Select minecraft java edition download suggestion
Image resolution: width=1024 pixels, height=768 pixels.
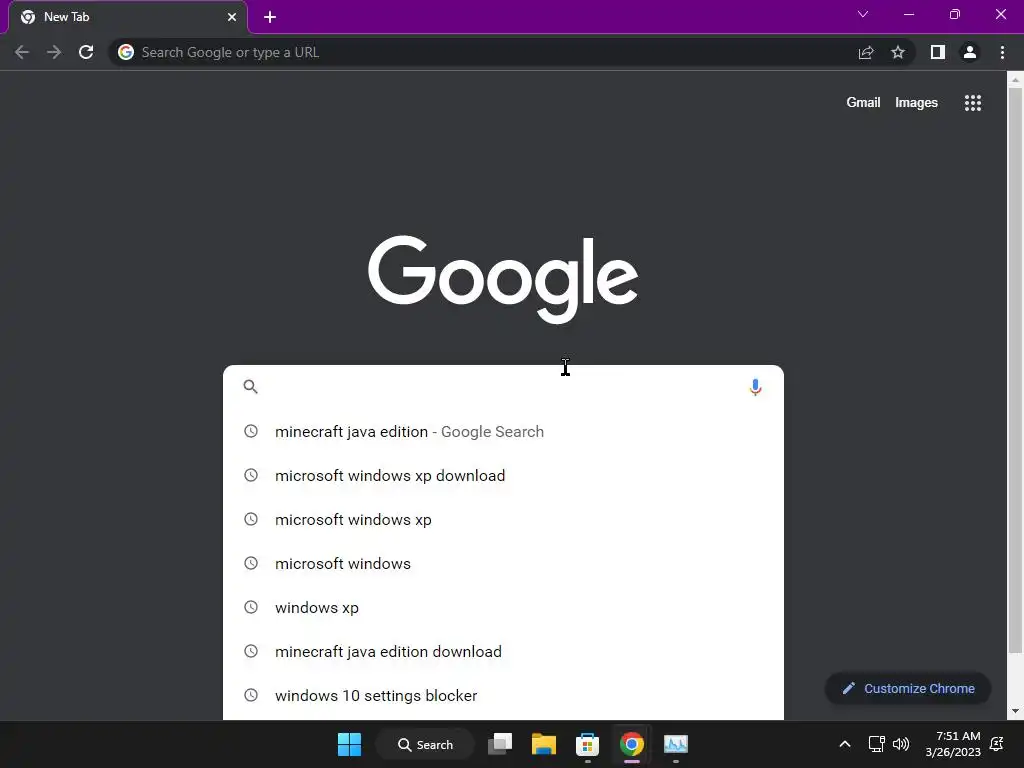point(503,652)
